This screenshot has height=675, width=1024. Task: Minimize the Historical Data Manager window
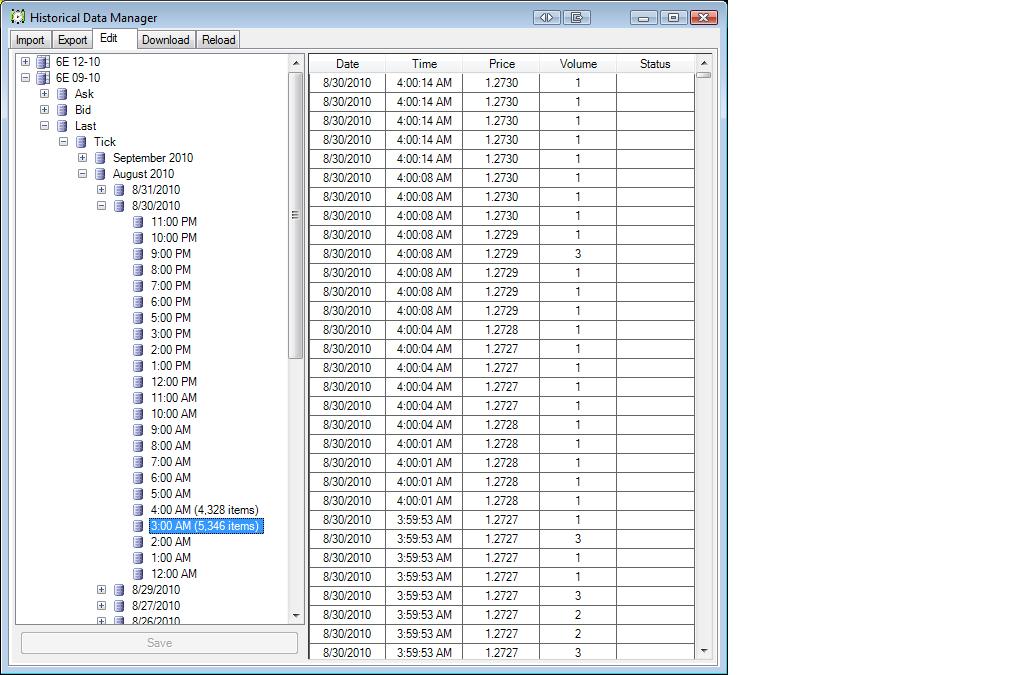643,18
